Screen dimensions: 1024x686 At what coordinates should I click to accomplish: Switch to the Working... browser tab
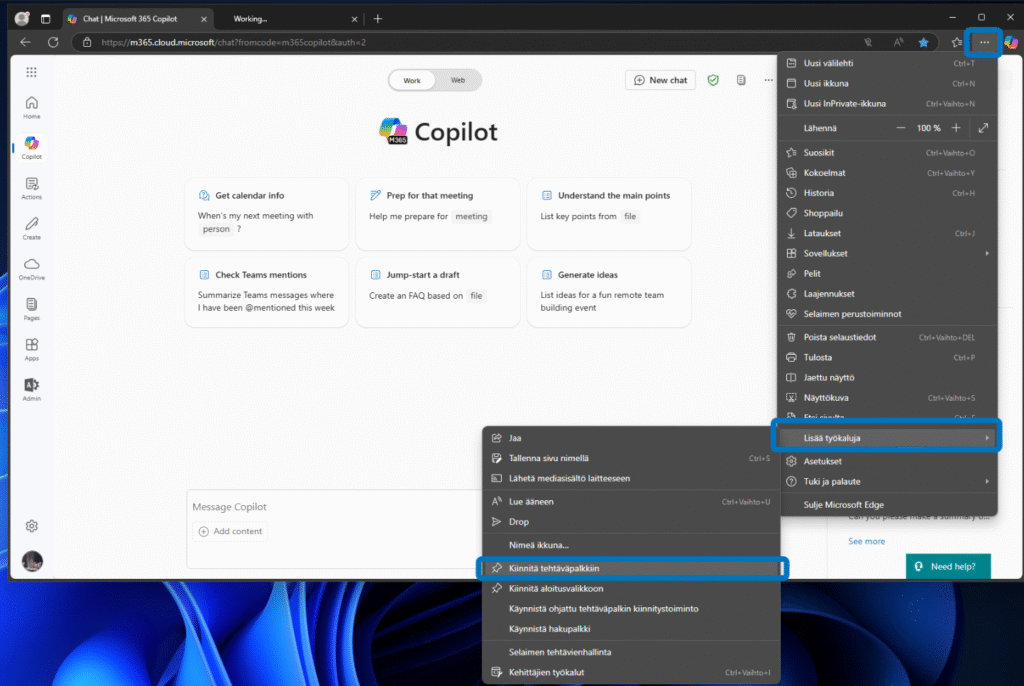[289, 19]
